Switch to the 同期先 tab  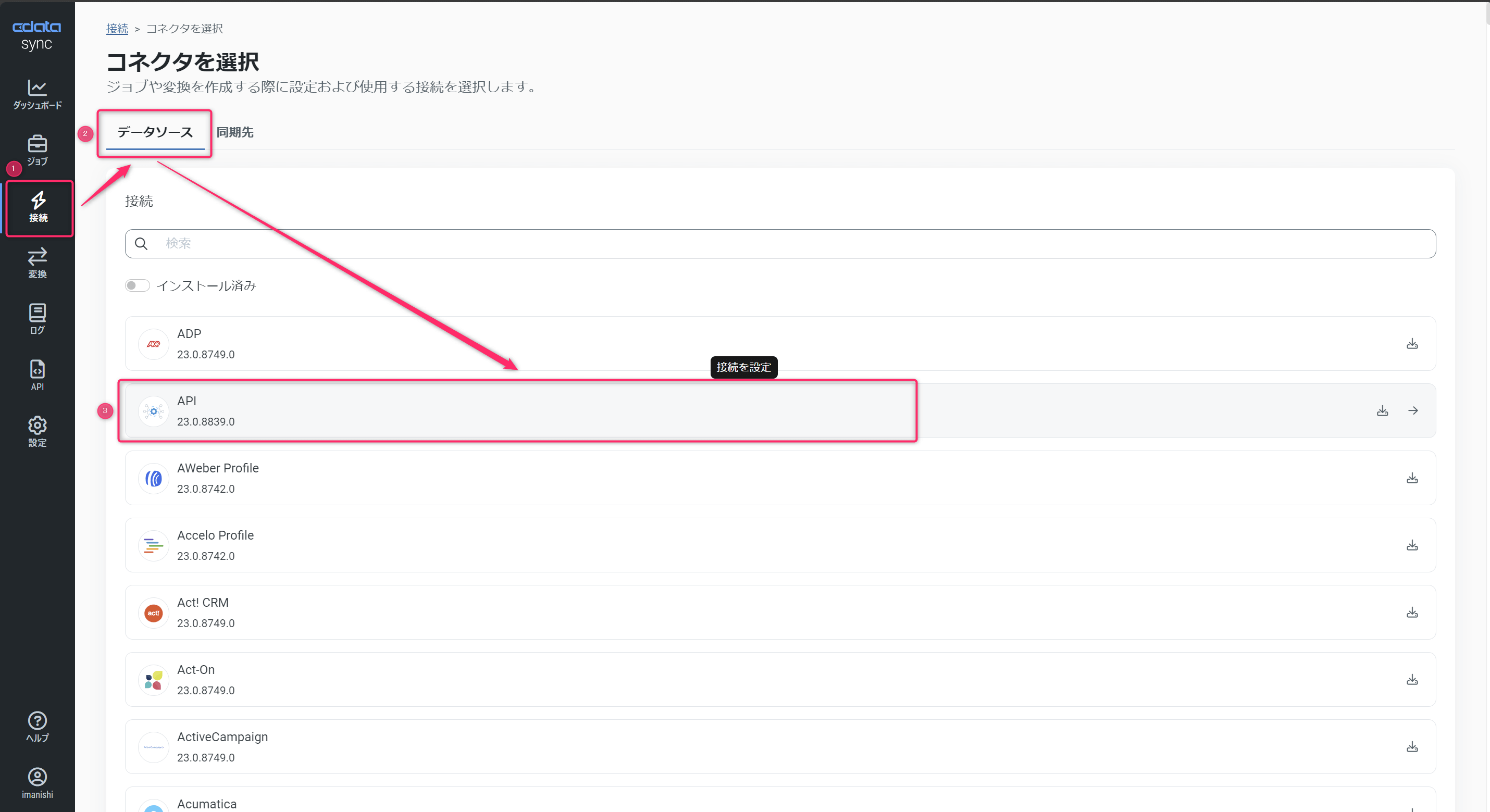pos(235,132)
